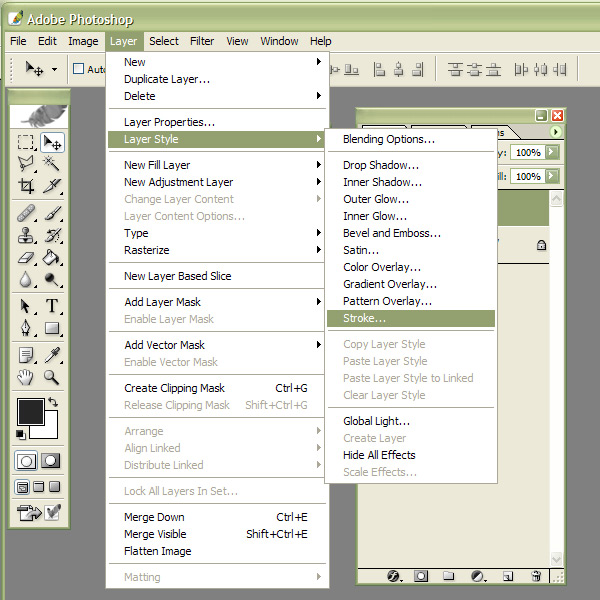This screenshot has width=600, height=600.
Task: Swap foreground and background colors
Action: click(53, 402)
